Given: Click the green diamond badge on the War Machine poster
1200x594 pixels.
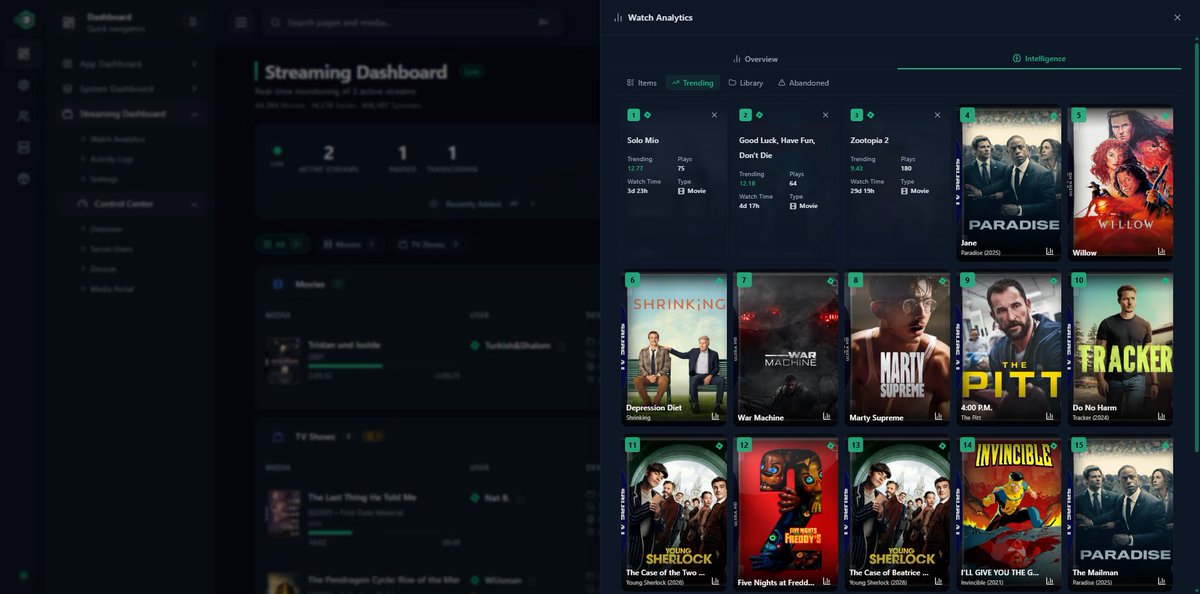Looking at the screenshot, I should [x=829, y=280].
